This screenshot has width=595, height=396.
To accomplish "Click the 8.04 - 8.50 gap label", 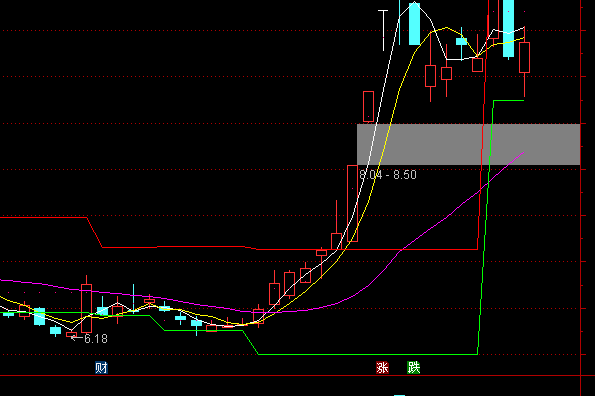I will click(388, 175).
